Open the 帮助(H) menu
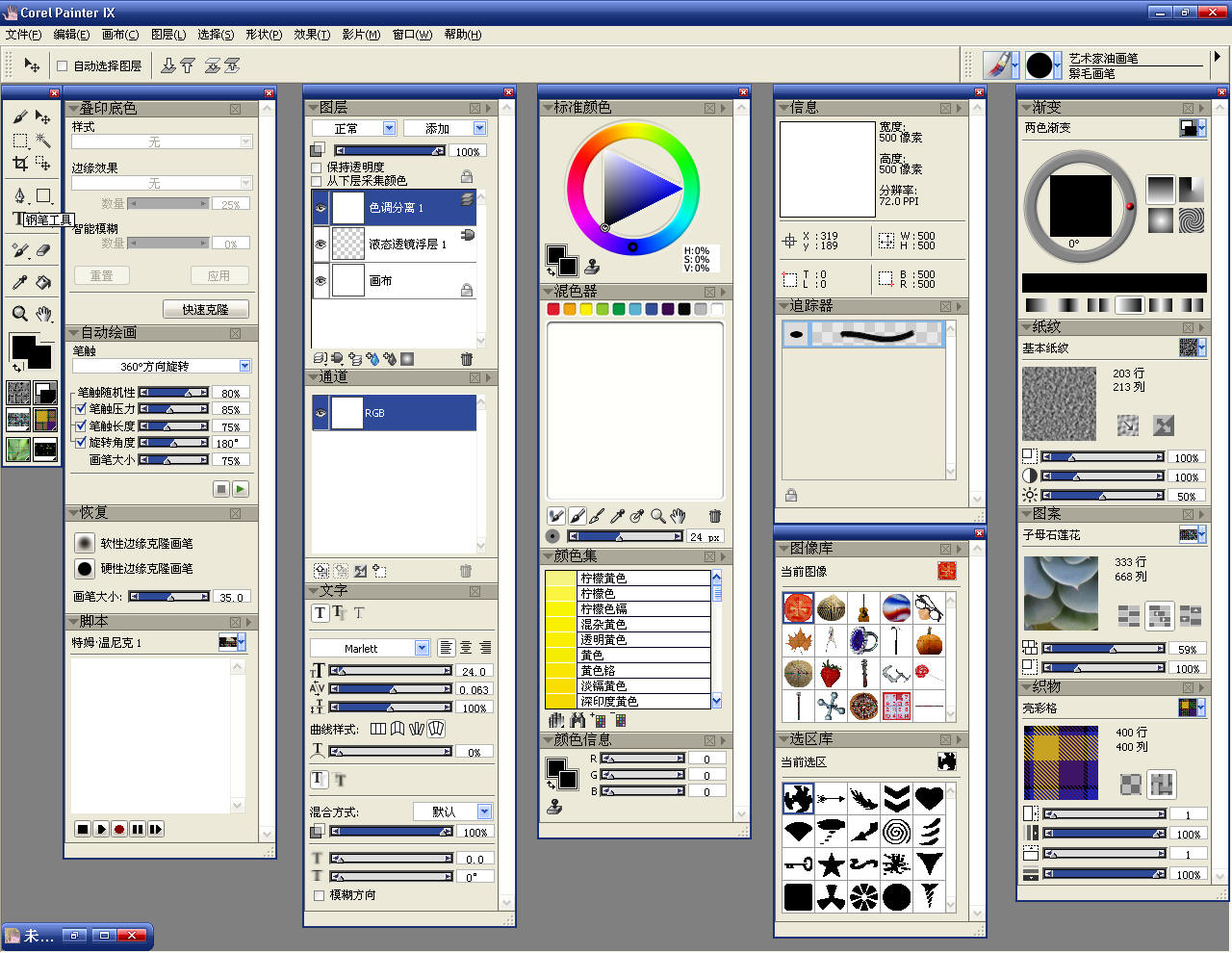This screenshot has height=953, width=1232. tap(463, 35)
